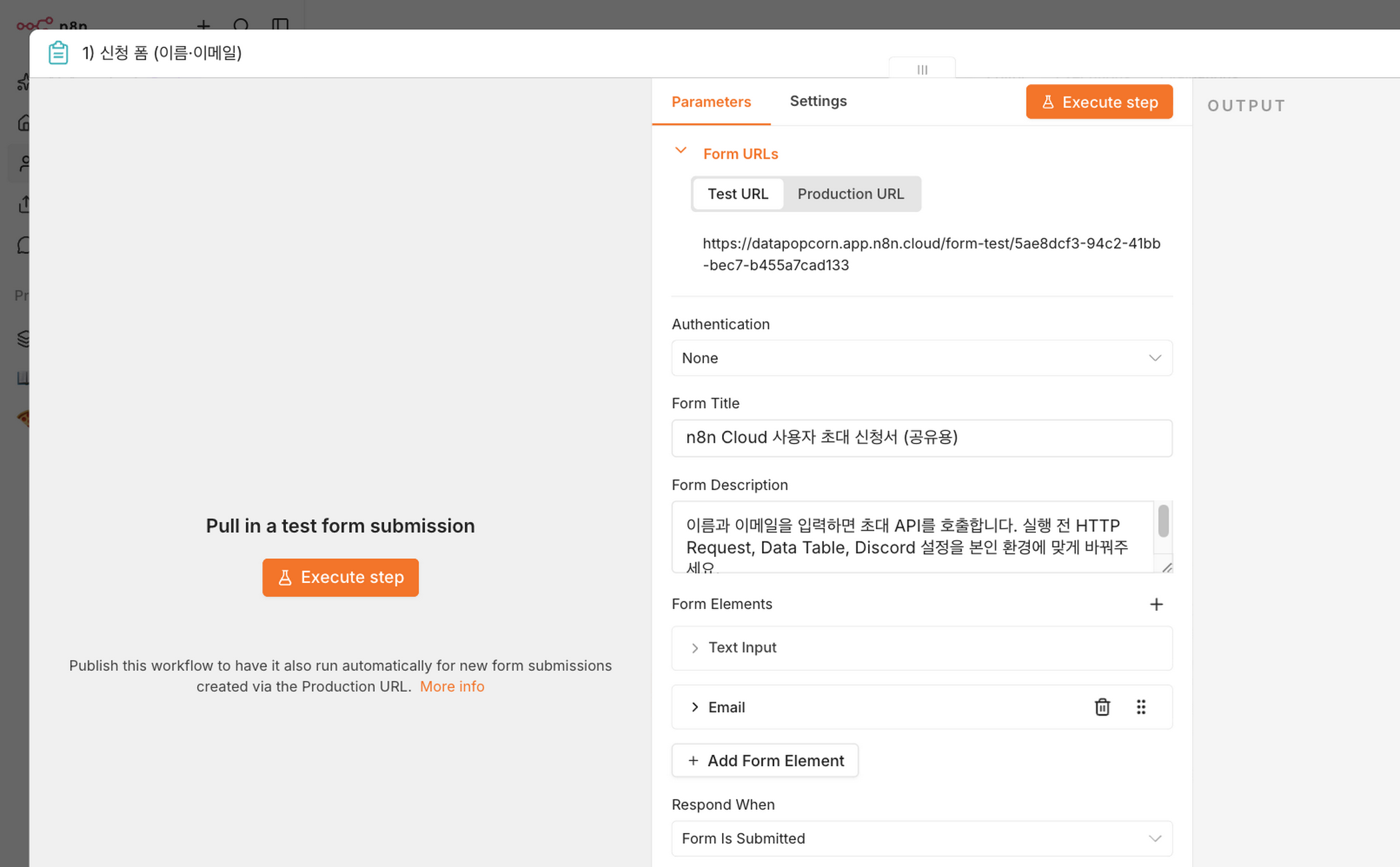The width and height of the screenshot is (1400, 867).
Task: Click the node title 신청 폼 (이름·이메일)
Action: tap(161, 53)
